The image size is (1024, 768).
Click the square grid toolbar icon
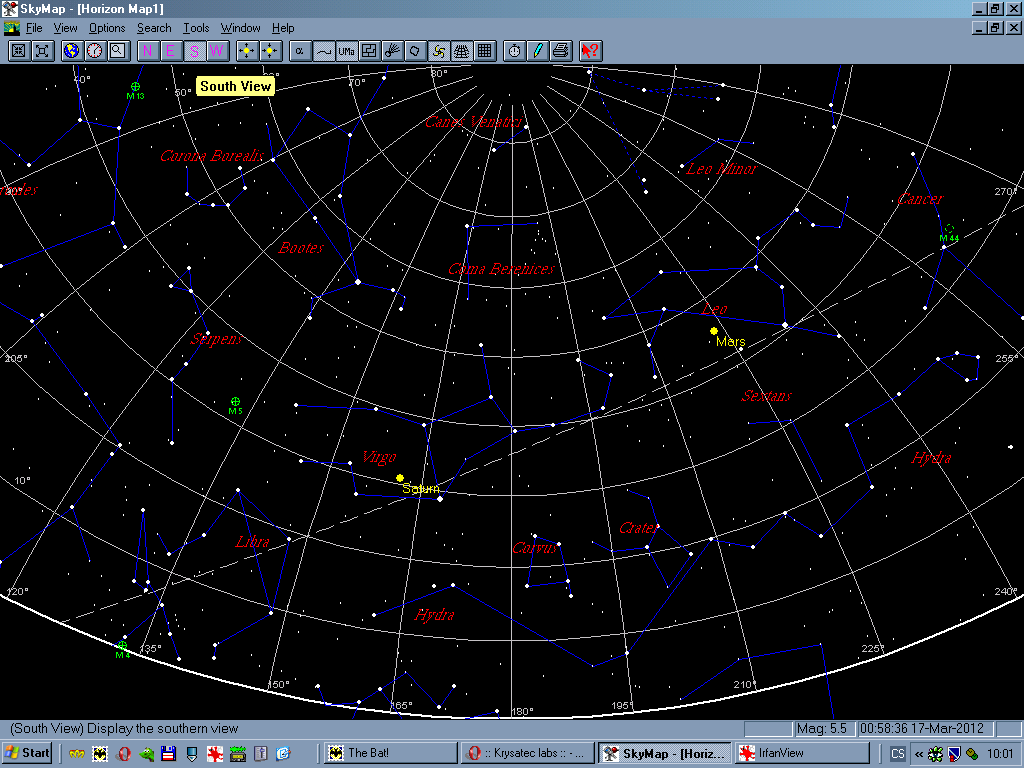pos(485,51)
